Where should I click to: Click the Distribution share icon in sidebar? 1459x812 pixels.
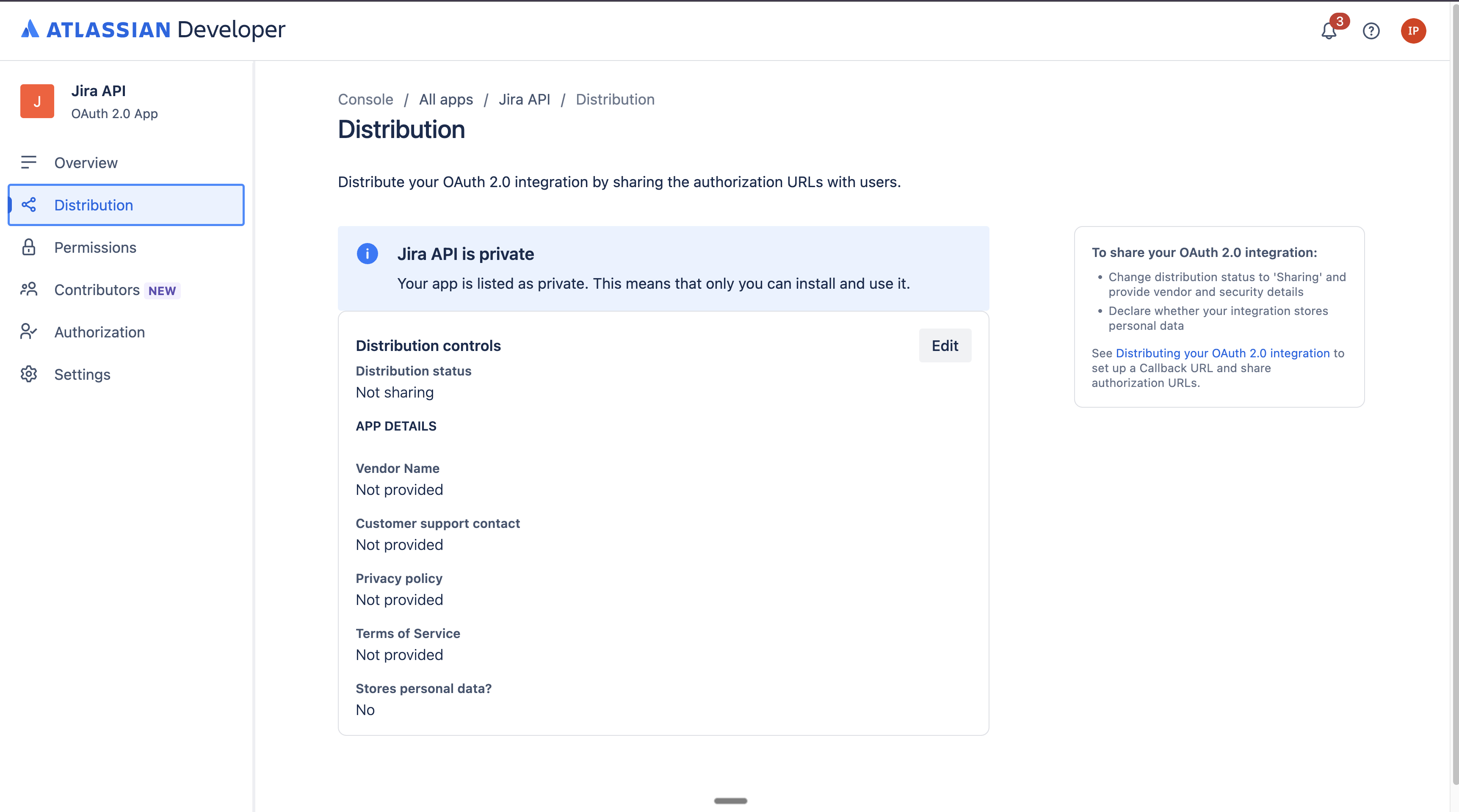point(29,205)
